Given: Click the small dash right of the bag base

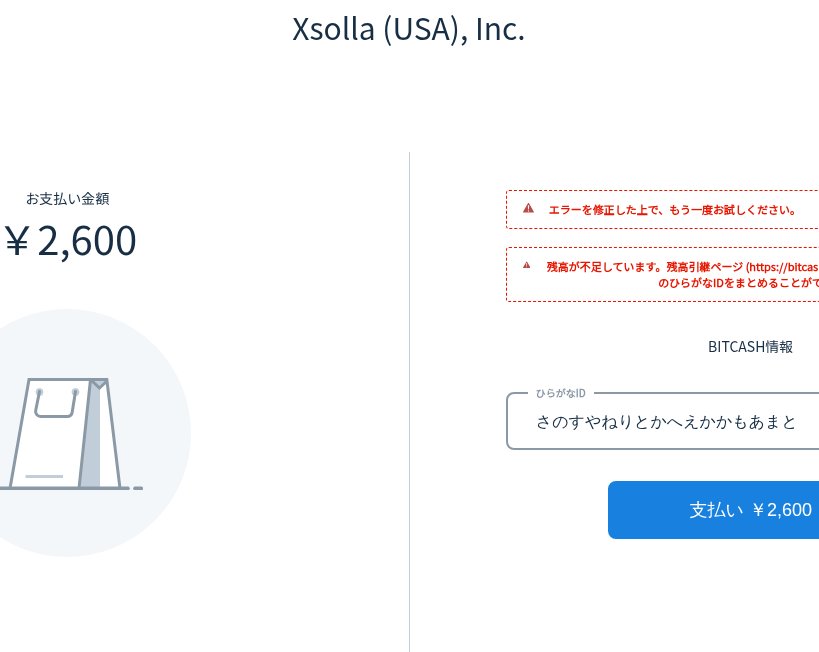Looking at the screenshot, I should pyautogui.click(x=138, y=488).
